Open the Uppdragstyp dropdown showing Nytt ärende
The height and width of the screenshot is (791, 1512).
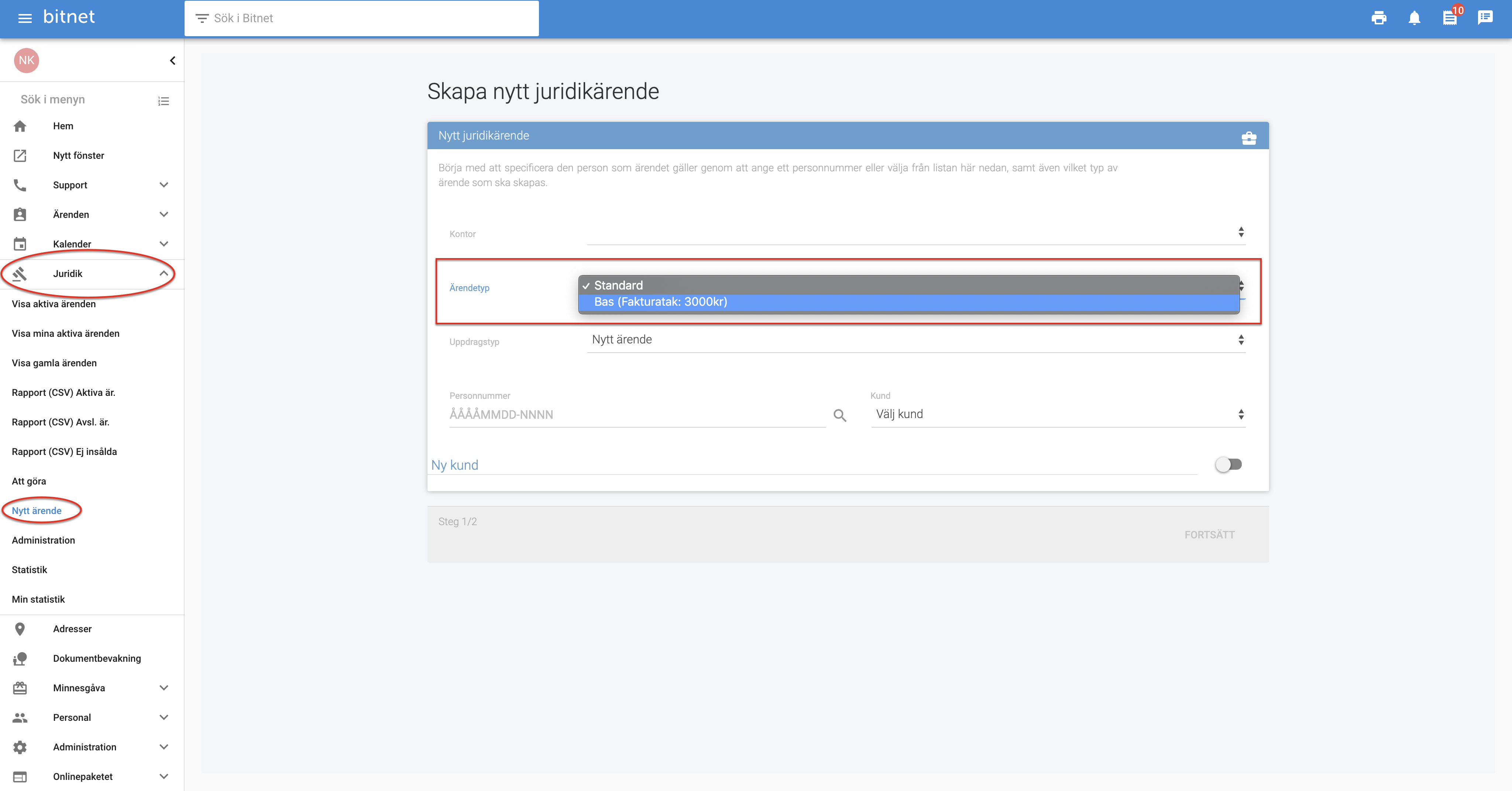[916, 340]
